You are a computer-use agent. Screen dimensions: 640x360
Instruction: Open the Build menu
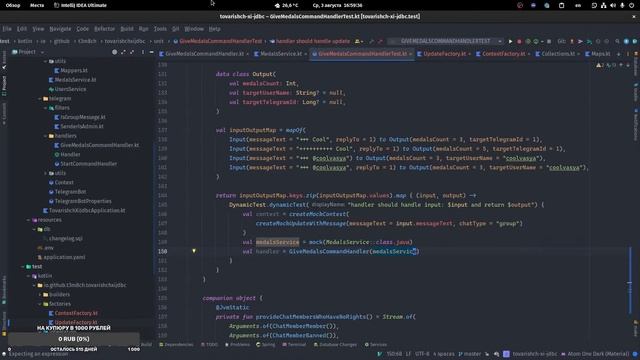point(127,29)
